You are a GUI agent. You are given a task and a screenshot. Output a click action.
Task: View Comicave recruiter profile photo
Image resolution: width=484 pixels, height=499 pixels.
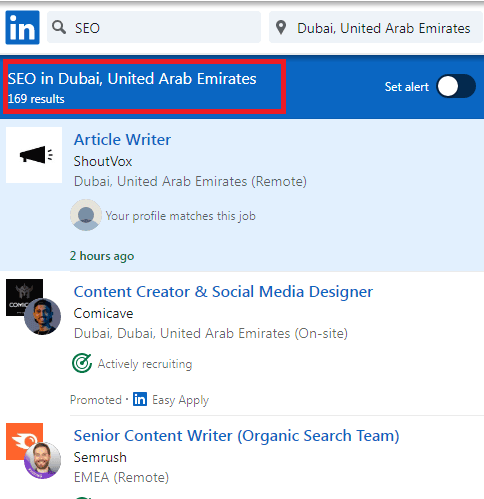(42, 316)
